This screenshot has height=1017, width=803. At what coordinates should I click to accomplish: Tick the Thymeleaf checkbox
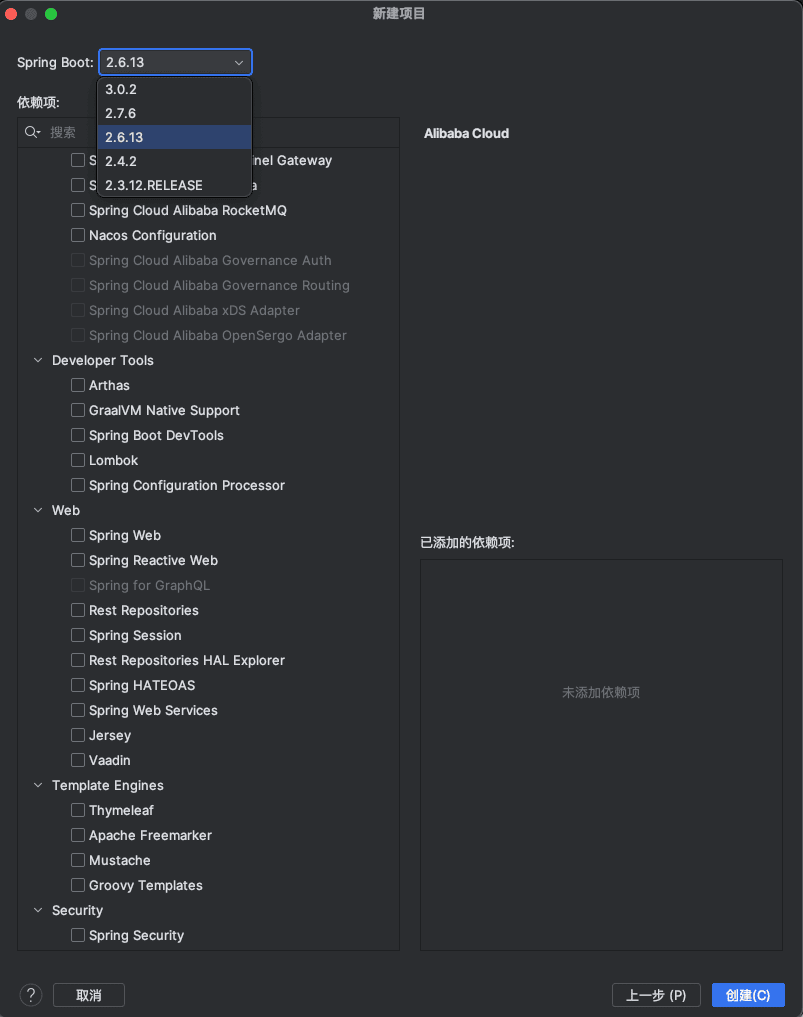click(x=78, y=810)
